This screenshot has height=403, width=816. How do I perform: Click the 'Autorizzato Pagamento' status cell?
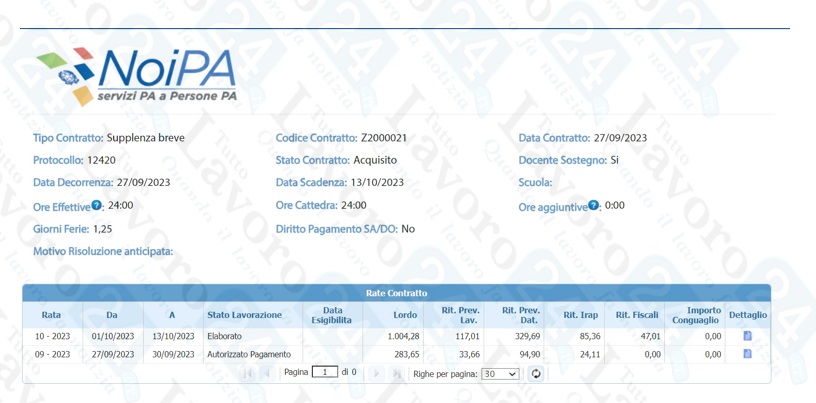(249, 355)
